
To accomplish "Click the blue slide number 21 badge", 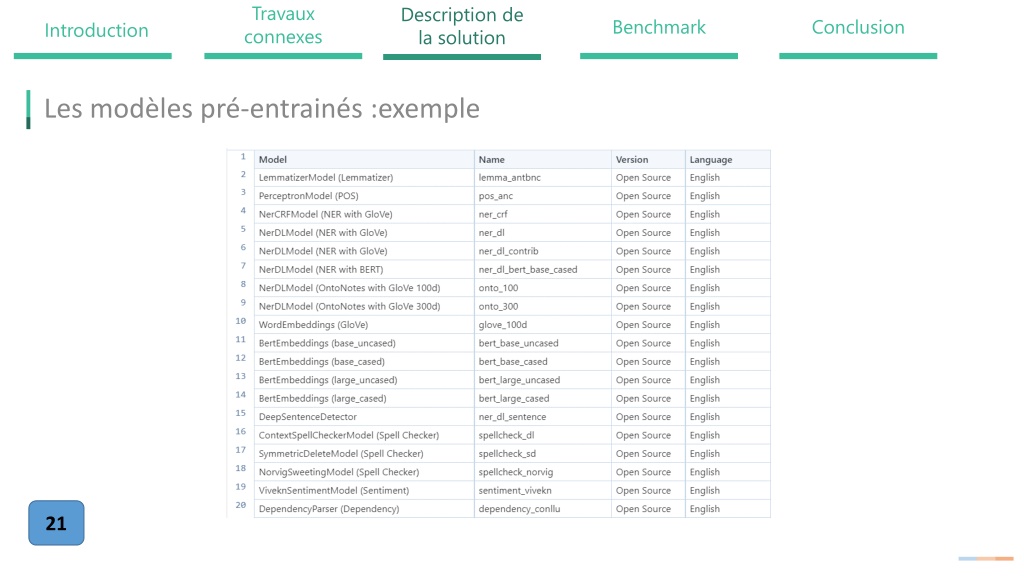I will (56, 523).
